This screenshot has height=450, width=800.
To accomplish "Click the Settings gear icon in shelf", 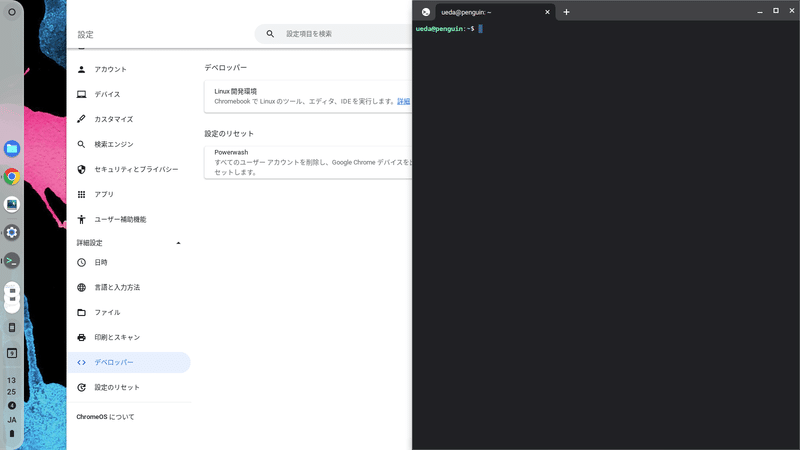I will [x=12, y=233].
